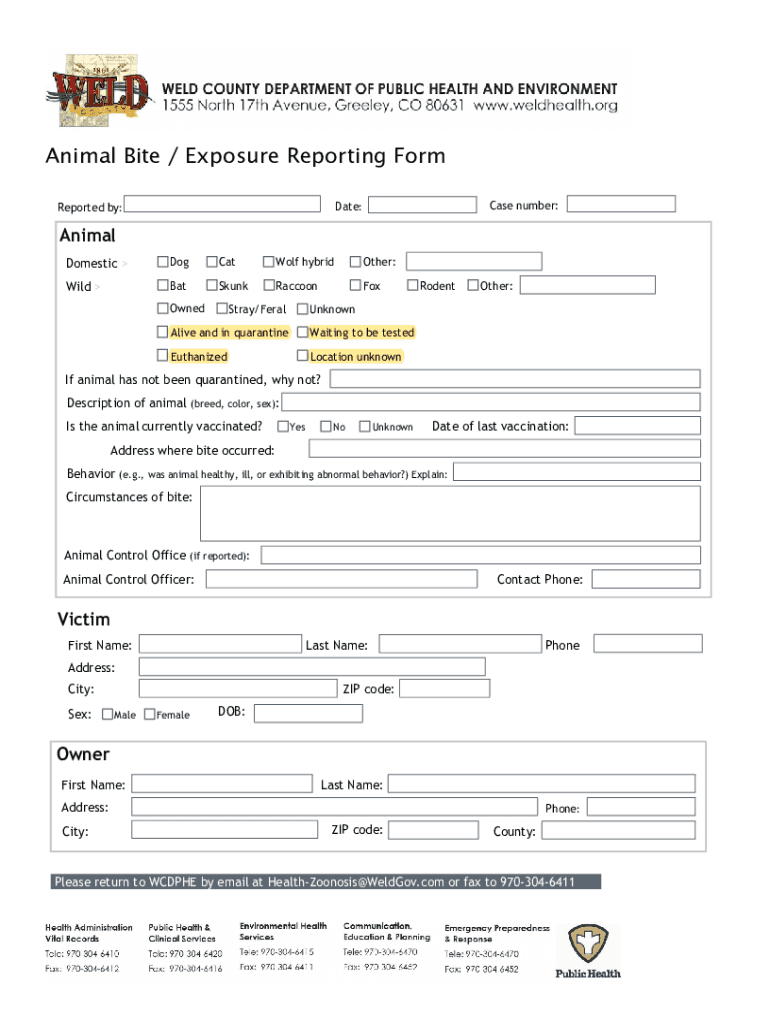Tick the Euthanized checkbox
The image size is (770, 1024).
pos(163,355)
